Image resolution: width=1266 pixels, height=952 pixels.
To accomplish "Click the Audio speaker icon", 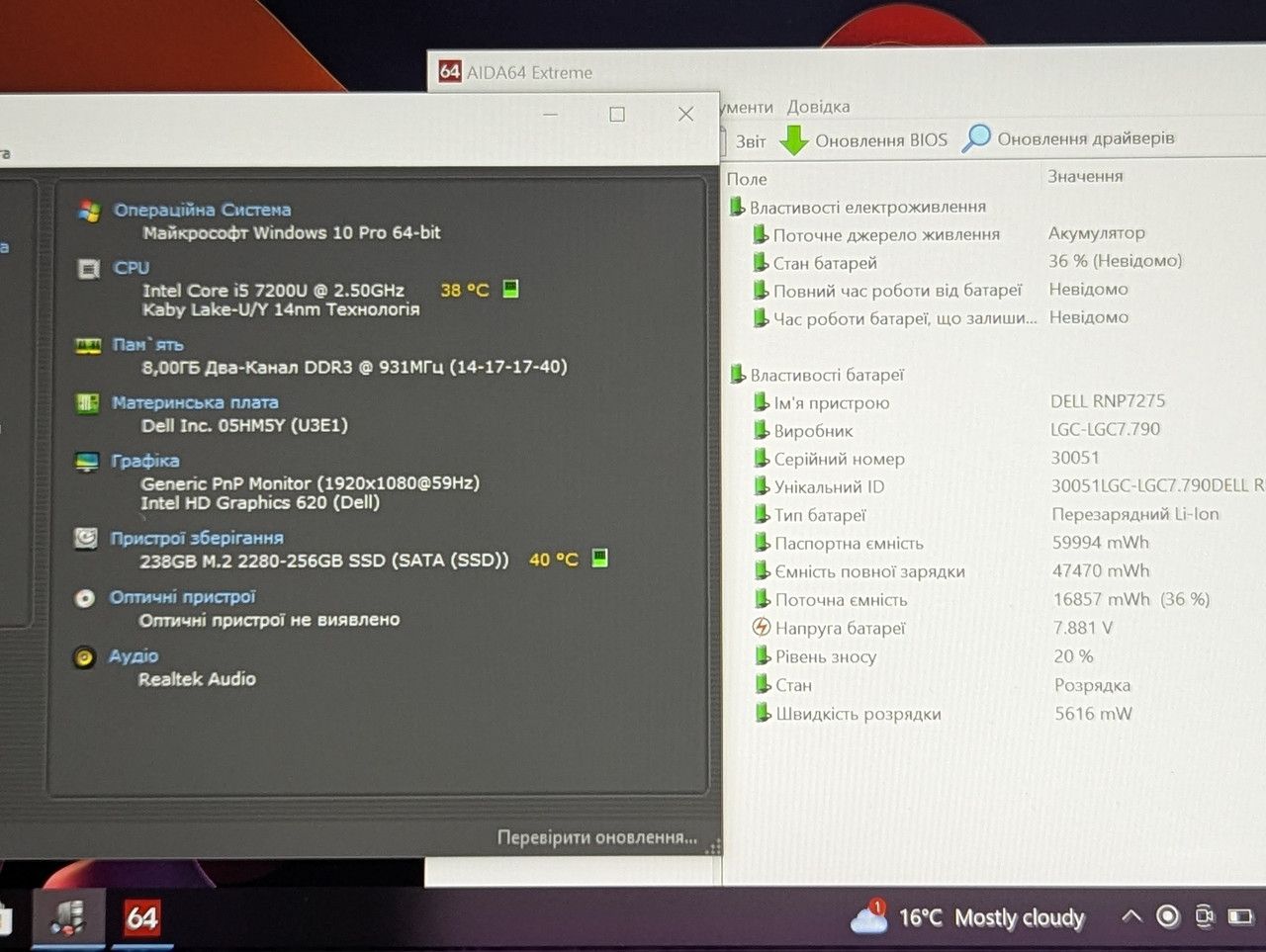I will (x=84, y=657).
